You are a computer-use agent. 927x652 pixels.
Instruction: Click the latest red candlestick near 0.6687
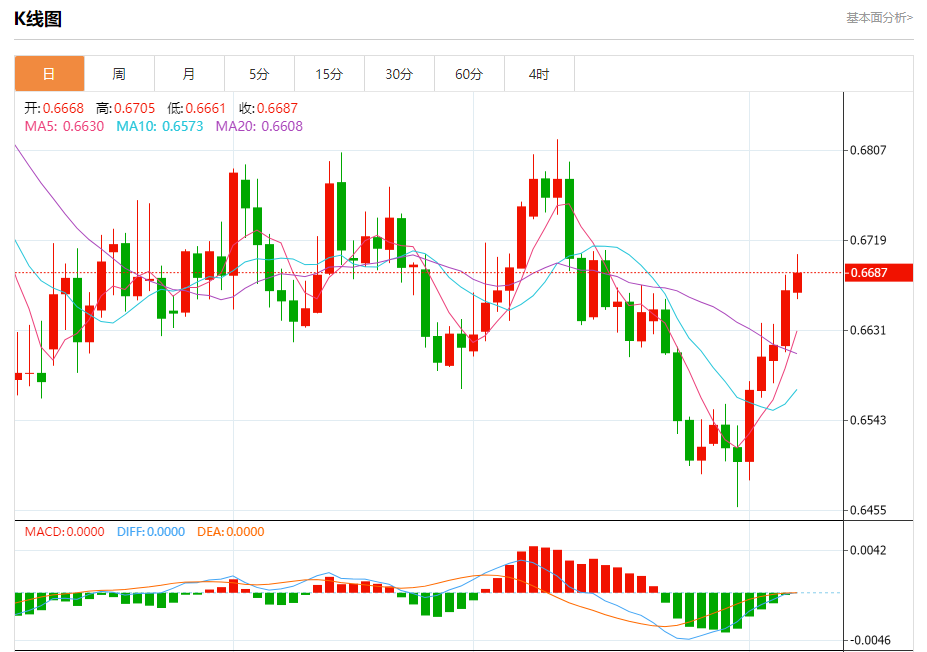pyautogui.click(x=798, y=282)
